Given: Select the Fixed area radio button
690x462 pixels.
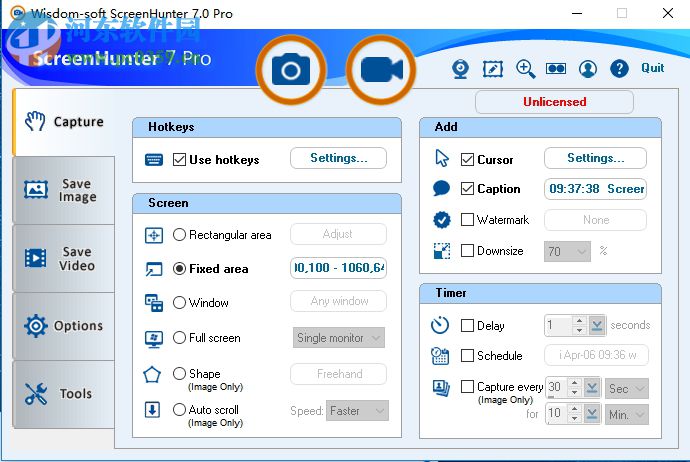Looking at the screenshot, I should 179,268.
